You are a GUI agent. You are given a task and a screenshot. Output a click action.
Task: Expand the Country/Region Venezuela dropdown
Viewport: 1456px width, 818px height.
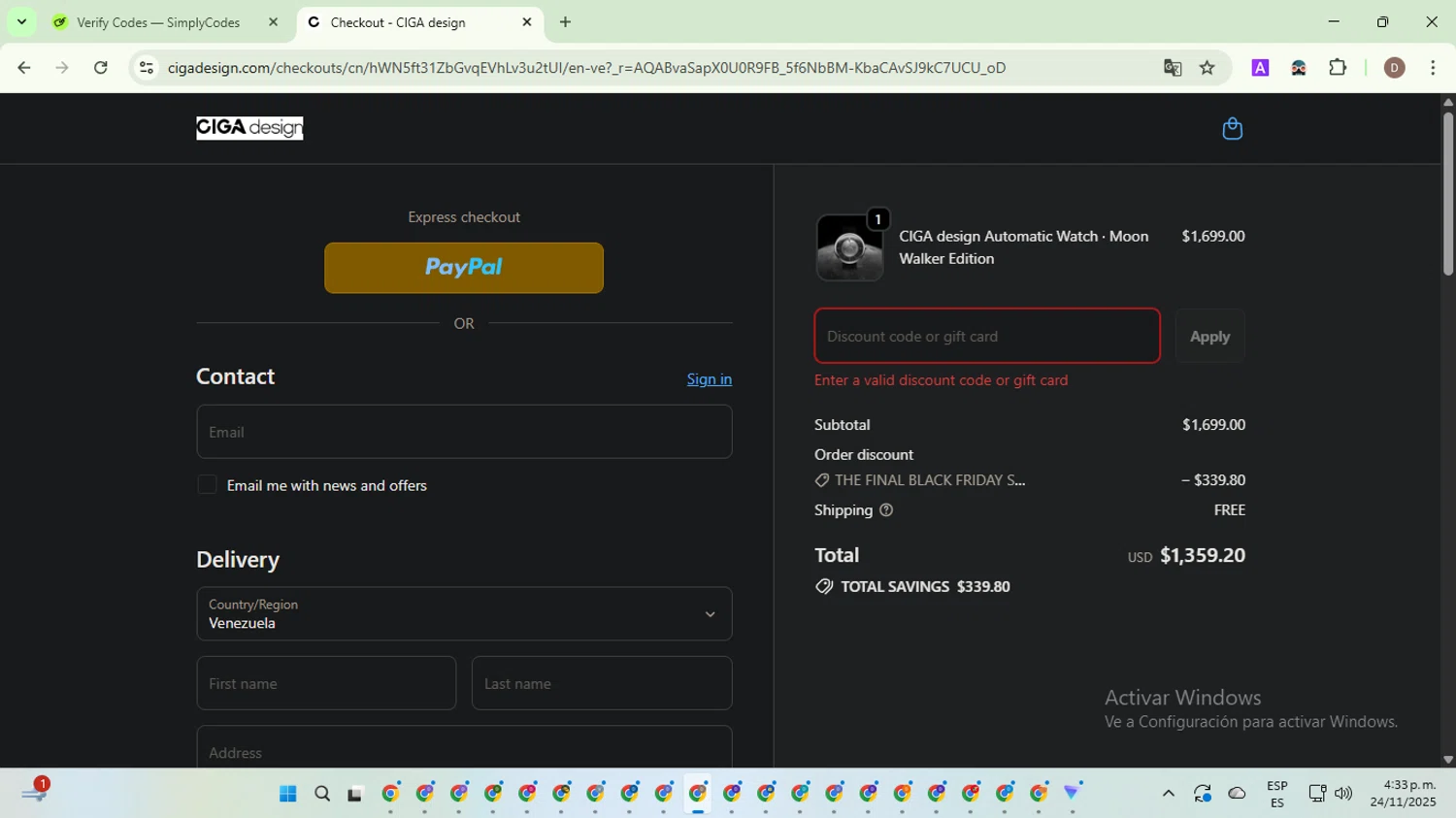[x=464, y=613]
